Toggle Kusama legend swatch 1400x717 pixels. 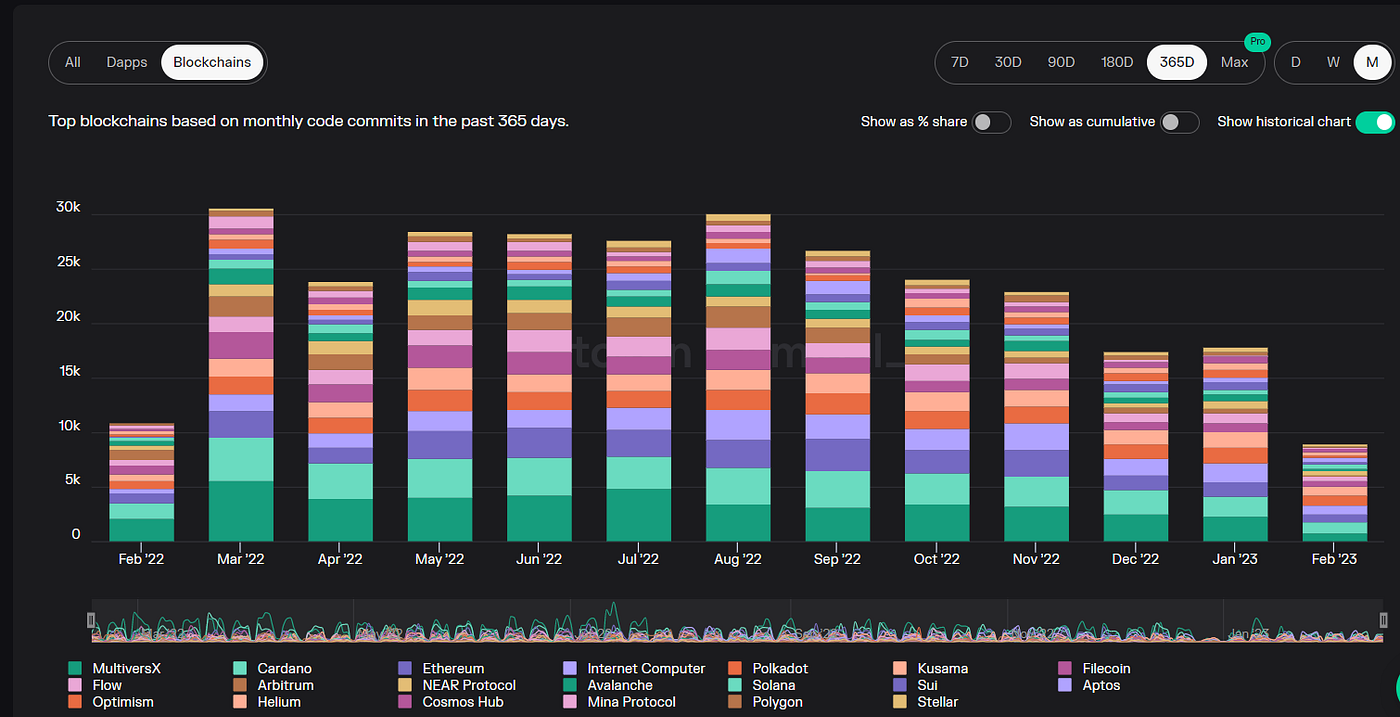coord(899,668)
